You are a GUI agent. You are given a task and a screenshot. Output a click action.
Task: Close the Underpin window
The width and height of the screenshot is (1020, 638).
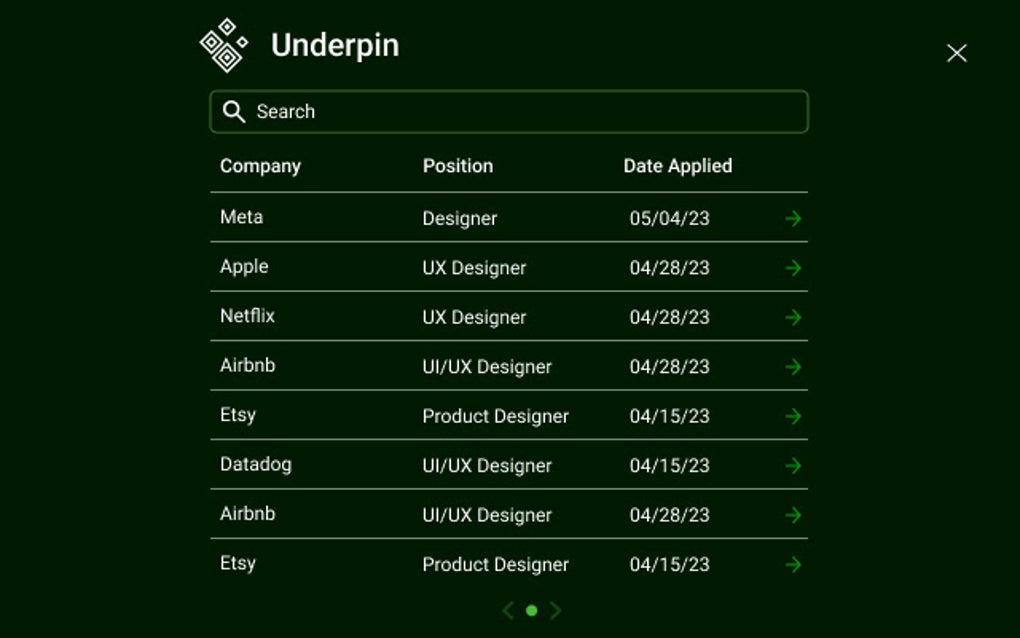(x=956, y=53)
